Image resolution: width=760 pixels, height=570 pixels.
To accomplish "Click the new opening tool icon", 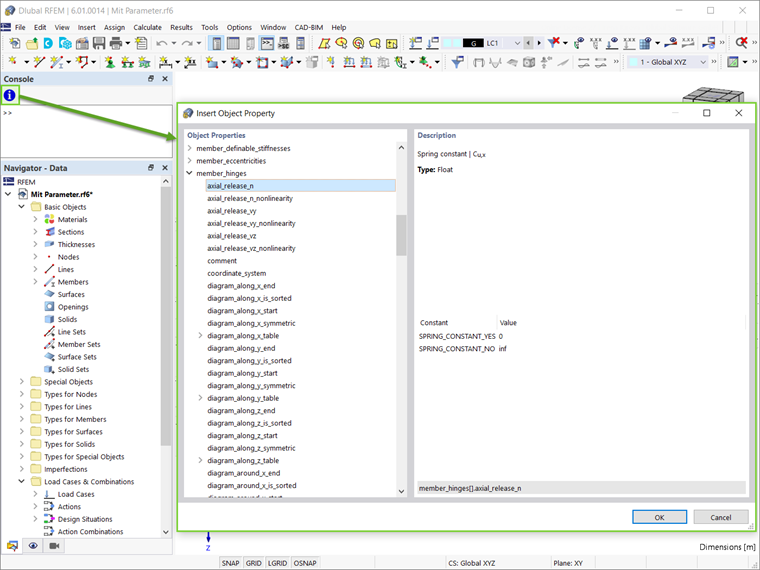I will pos(263,62).
